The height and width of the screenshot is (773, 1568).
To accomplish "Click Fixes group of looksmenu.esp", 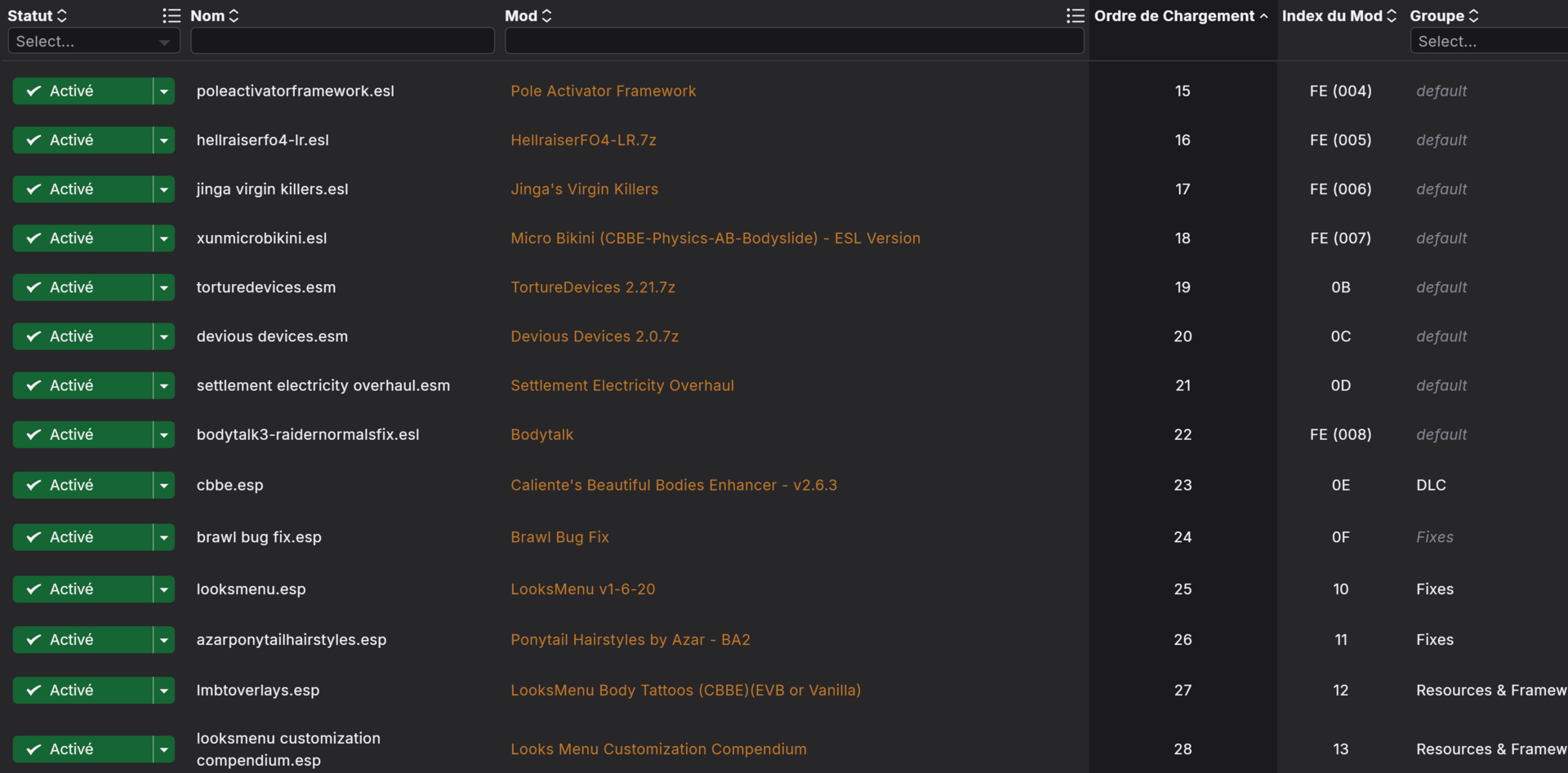I will point(1435,589).
